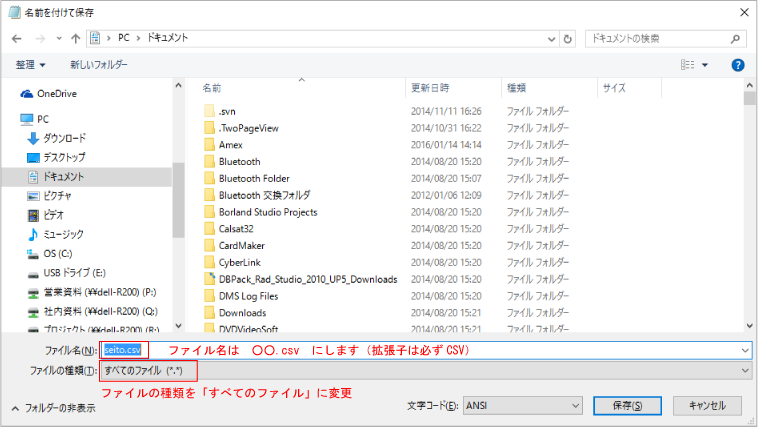
Task: Select OneDrive in the navigation pane
Action: pos(56,93)
